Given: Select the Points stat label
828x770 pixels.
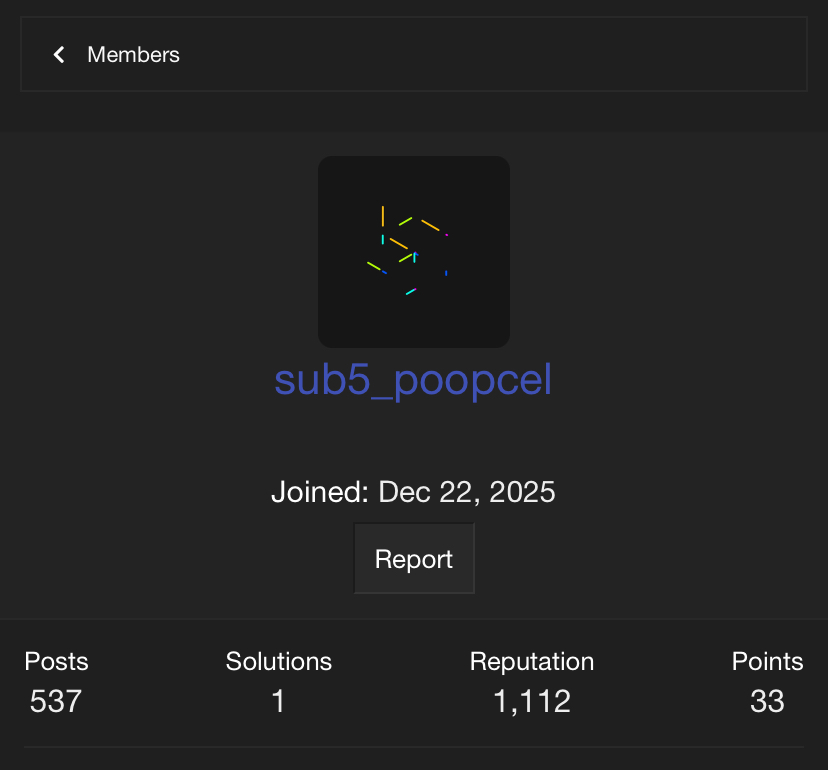Looking at the screenshot, I should (767, 662).
